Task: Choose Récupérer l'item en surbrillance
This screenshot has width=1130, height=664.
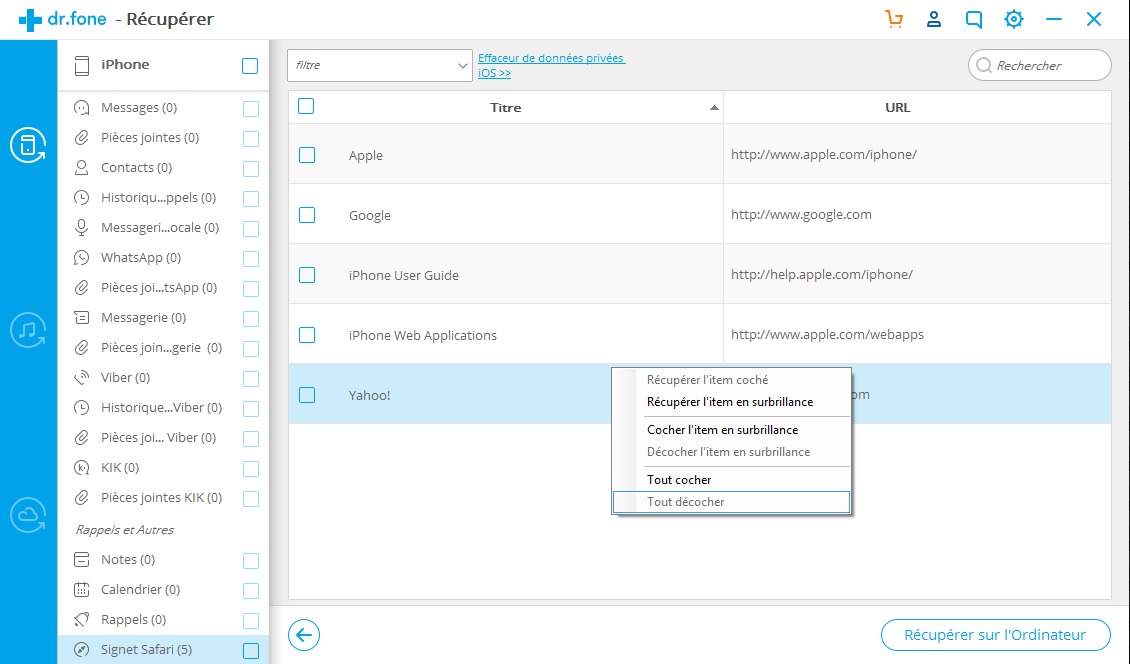Action: (x=730, y=402)
